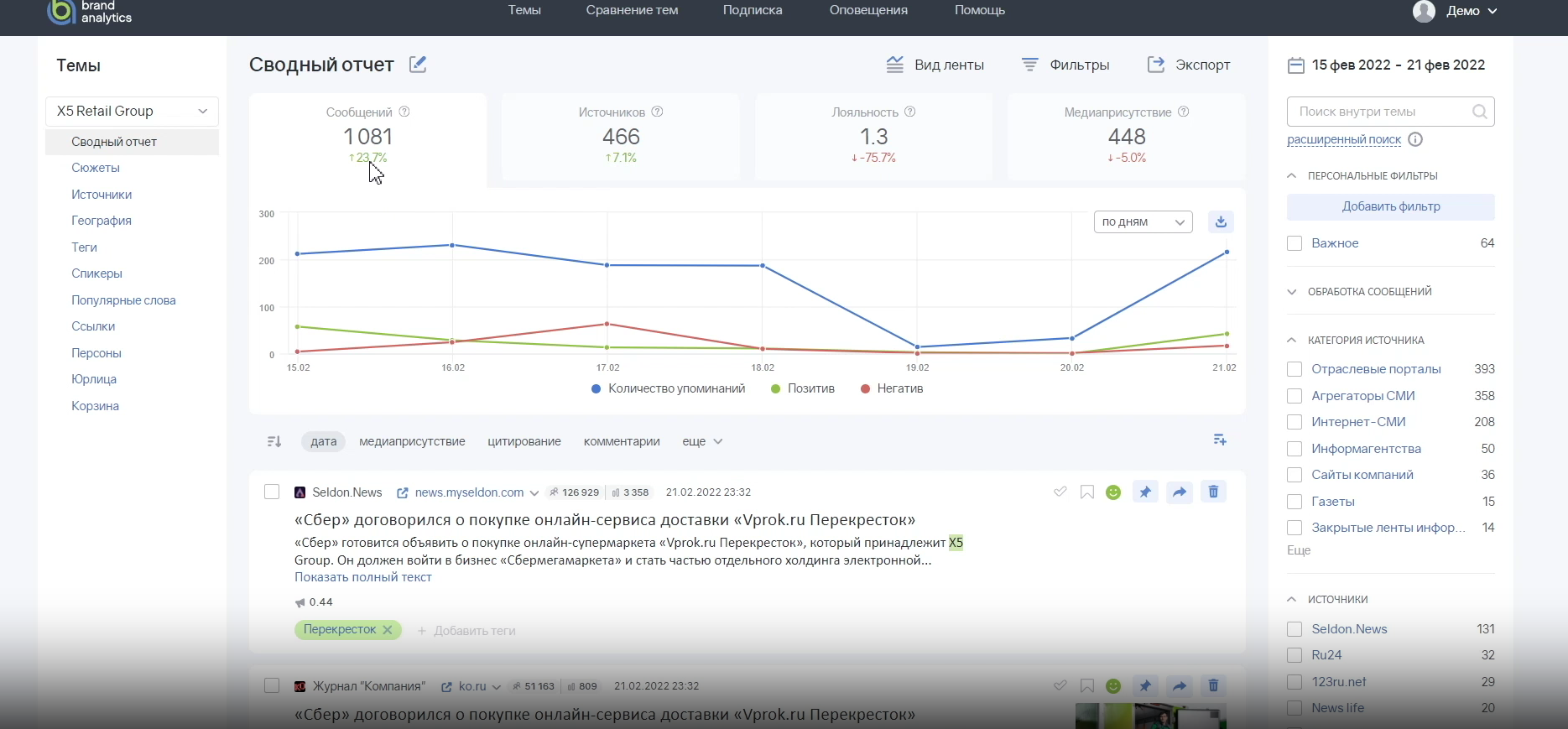Viewport: 1568px width, 729px height.
Task: Expand the Обработка сообщений section
Action: tap(1369, 292)
